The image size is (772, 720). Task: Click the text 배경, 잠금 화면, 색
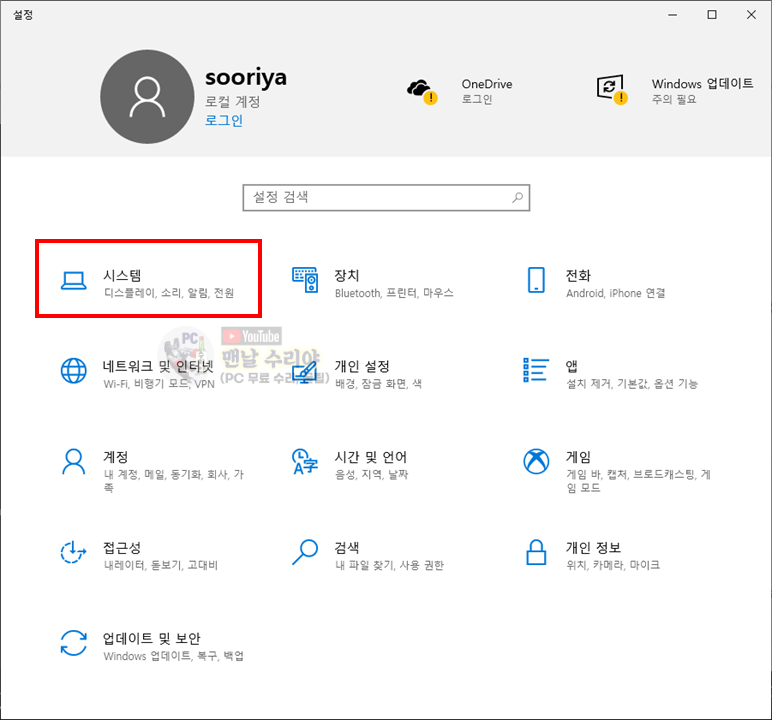(x=378, y=384)
